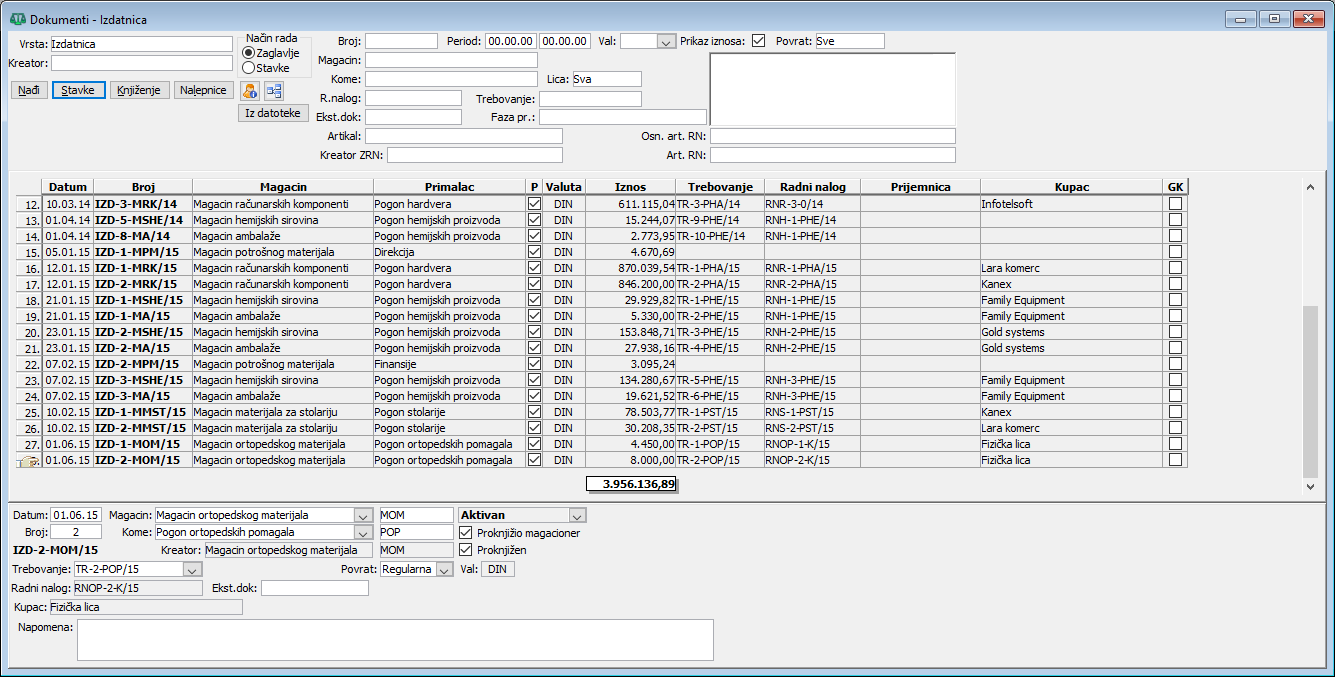
Task: Uncheck the Prikaz iznosa checkbox
Action: pos(759,41)
